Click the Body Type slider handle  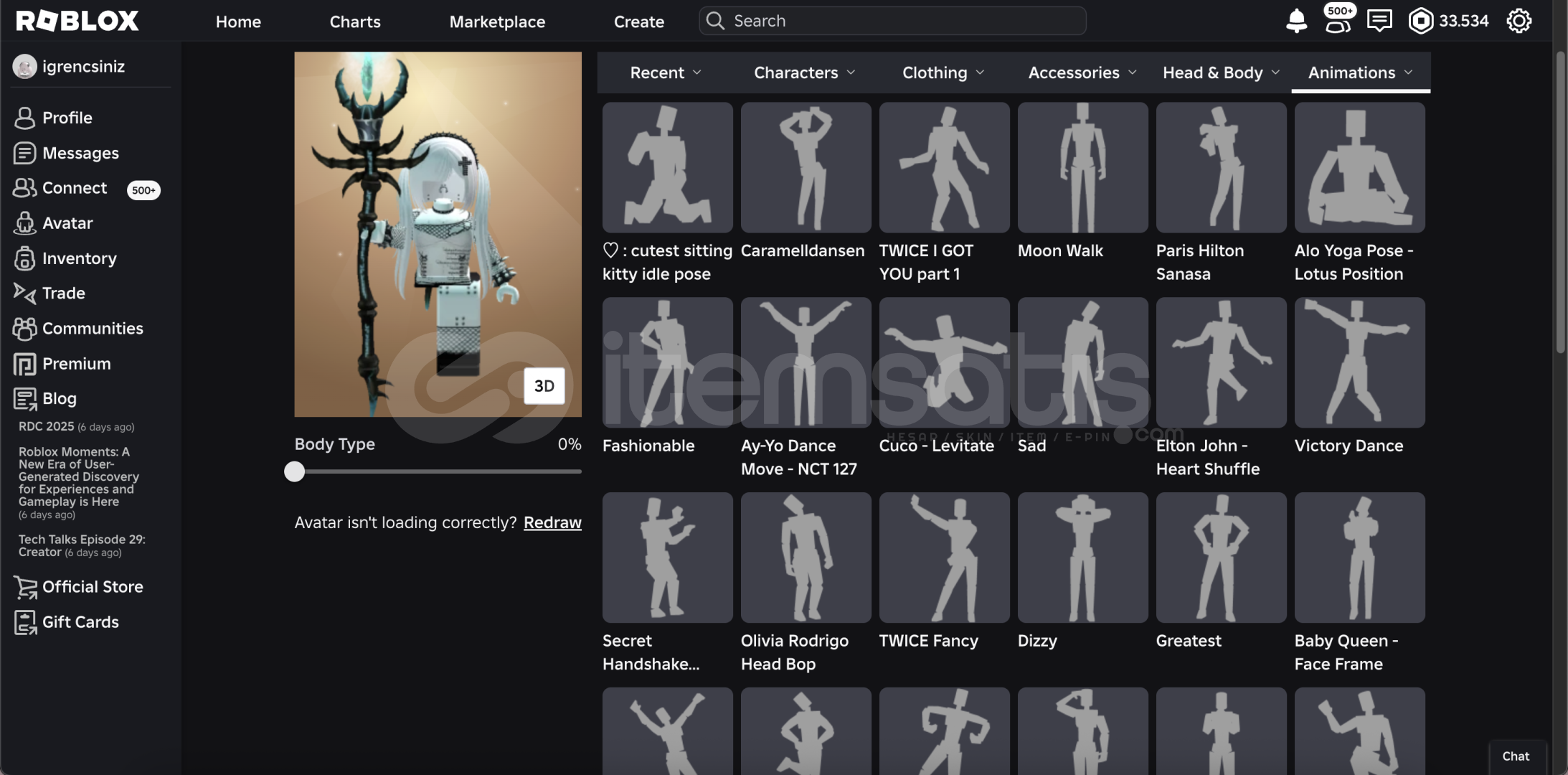(x=294, y=471)
